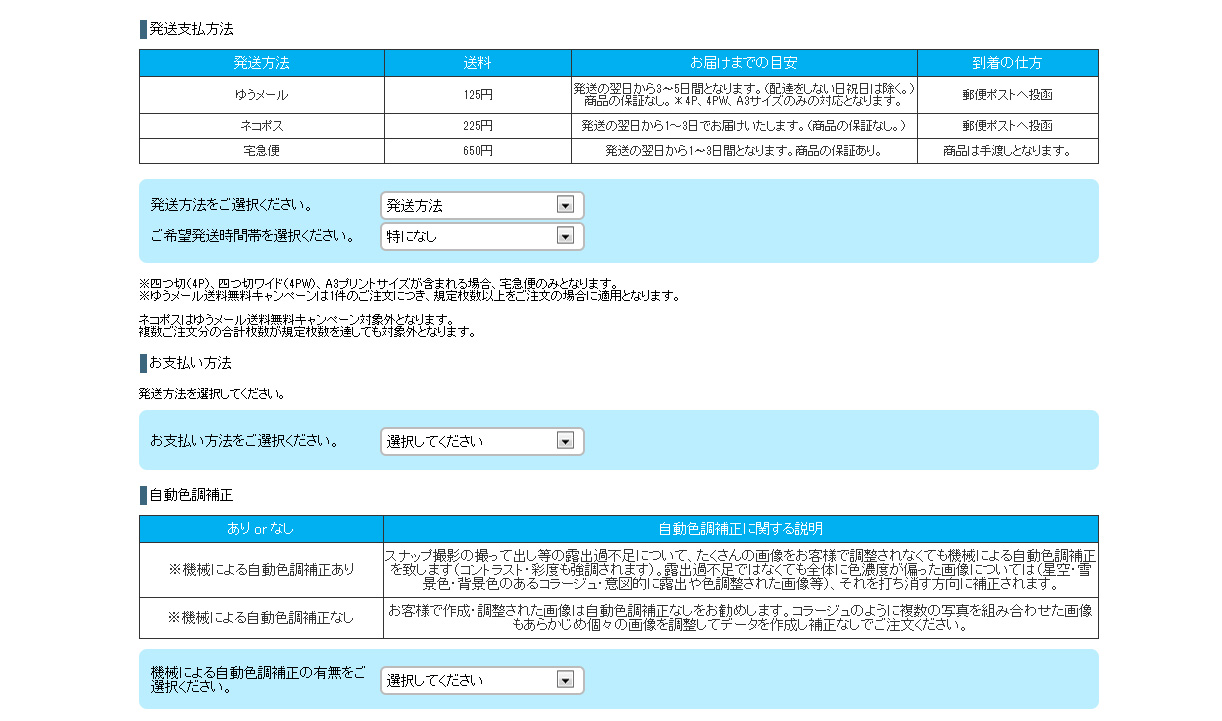Viewport: 1222px width, 721px height.
Task: Select the 650円 shipping fee cell
Action: (477, 151)
